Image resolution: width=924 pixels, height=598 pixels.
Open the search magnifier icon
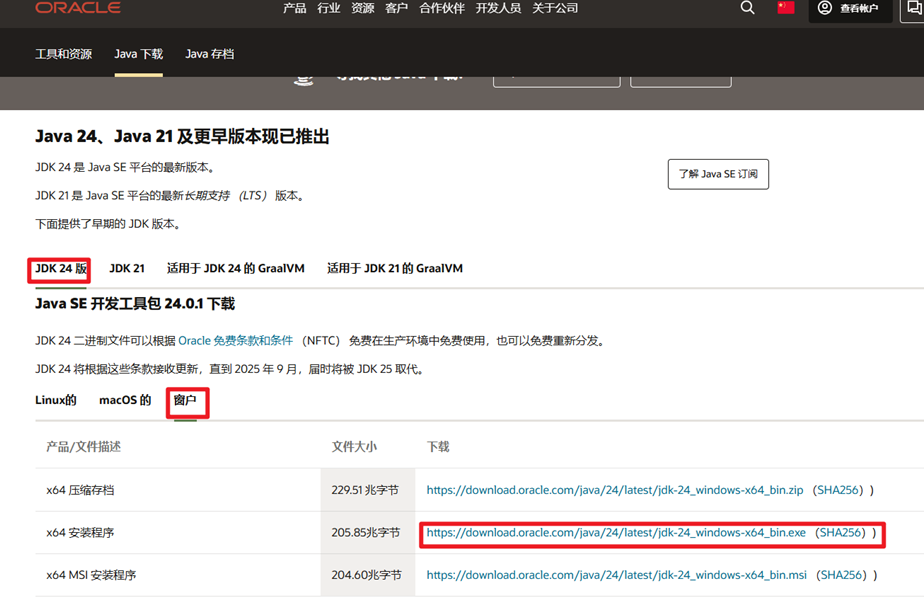[747, 8]
